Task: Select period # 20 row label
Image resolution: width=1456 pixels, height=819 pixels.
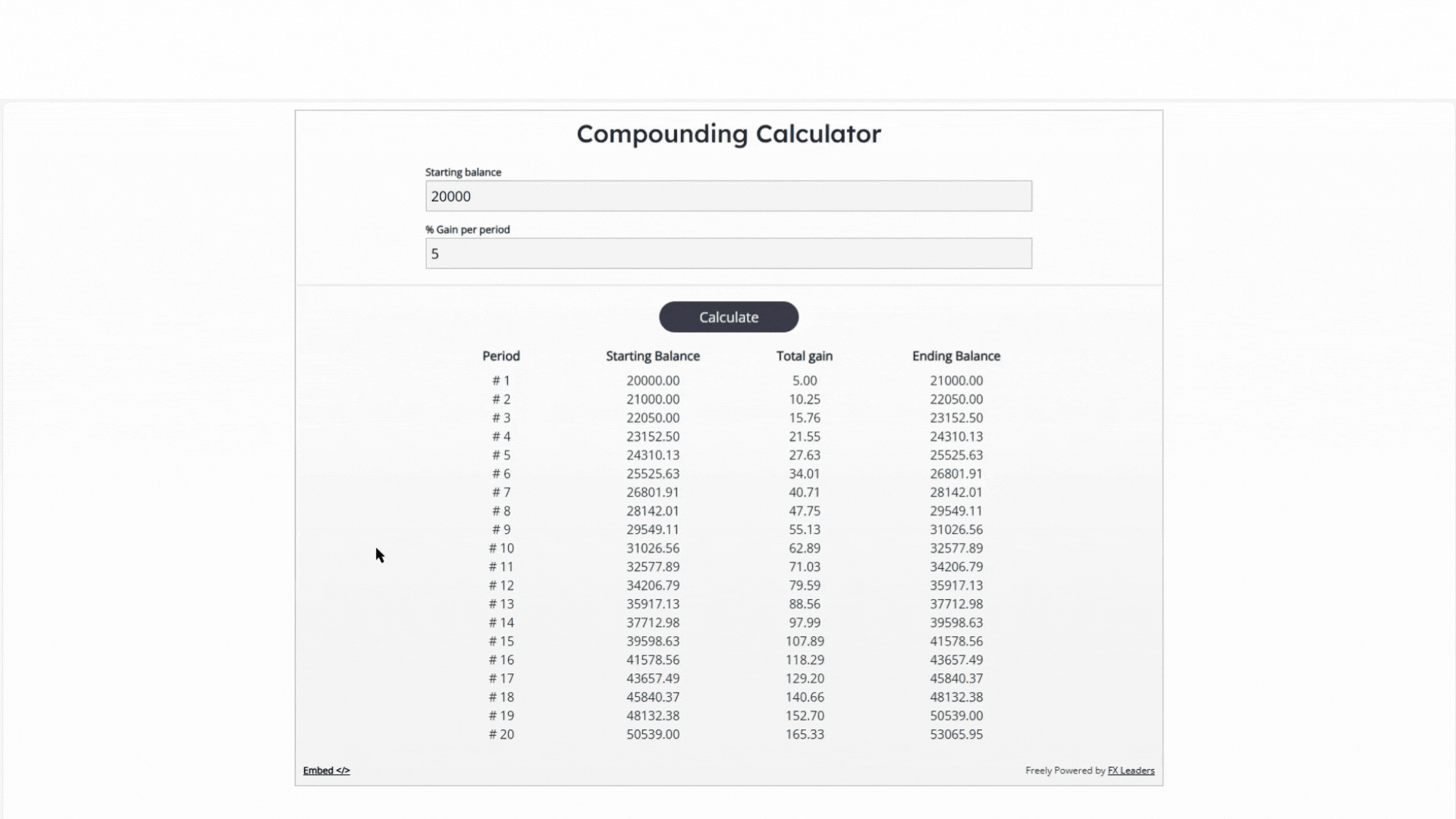Action: (x=500, y=734)
